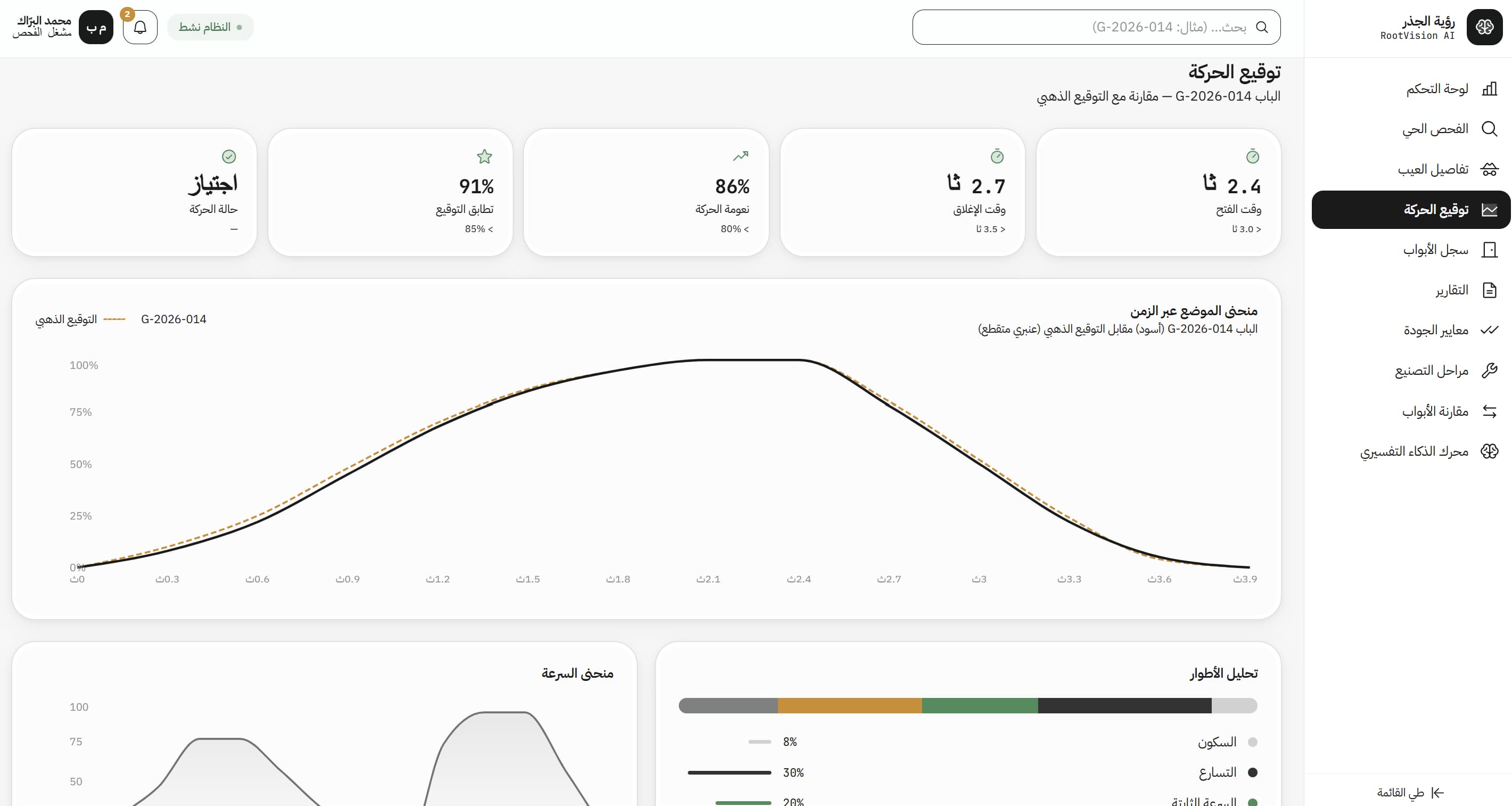Open مراحل التصنيع link in sidebar

[x=1410, y=371]
